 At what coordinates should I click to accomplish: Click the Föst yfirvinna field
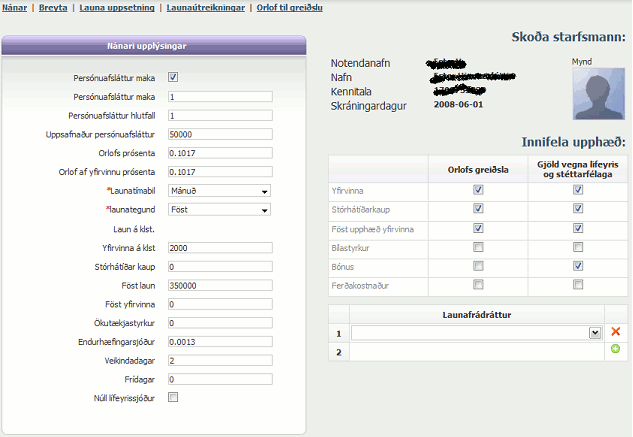[220, 304]
